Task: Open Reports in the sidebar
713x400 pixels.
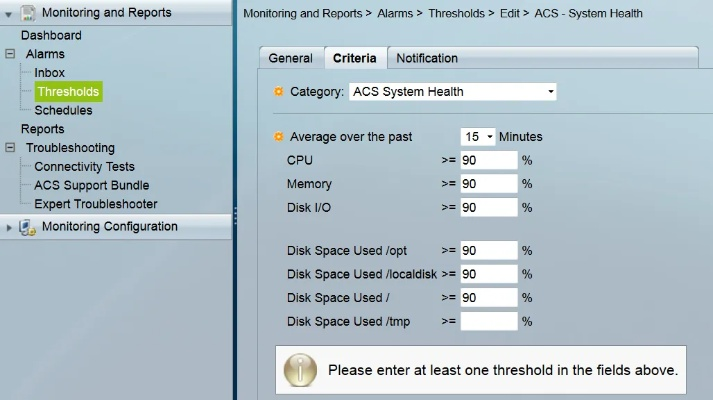Action: coord(42,129)
